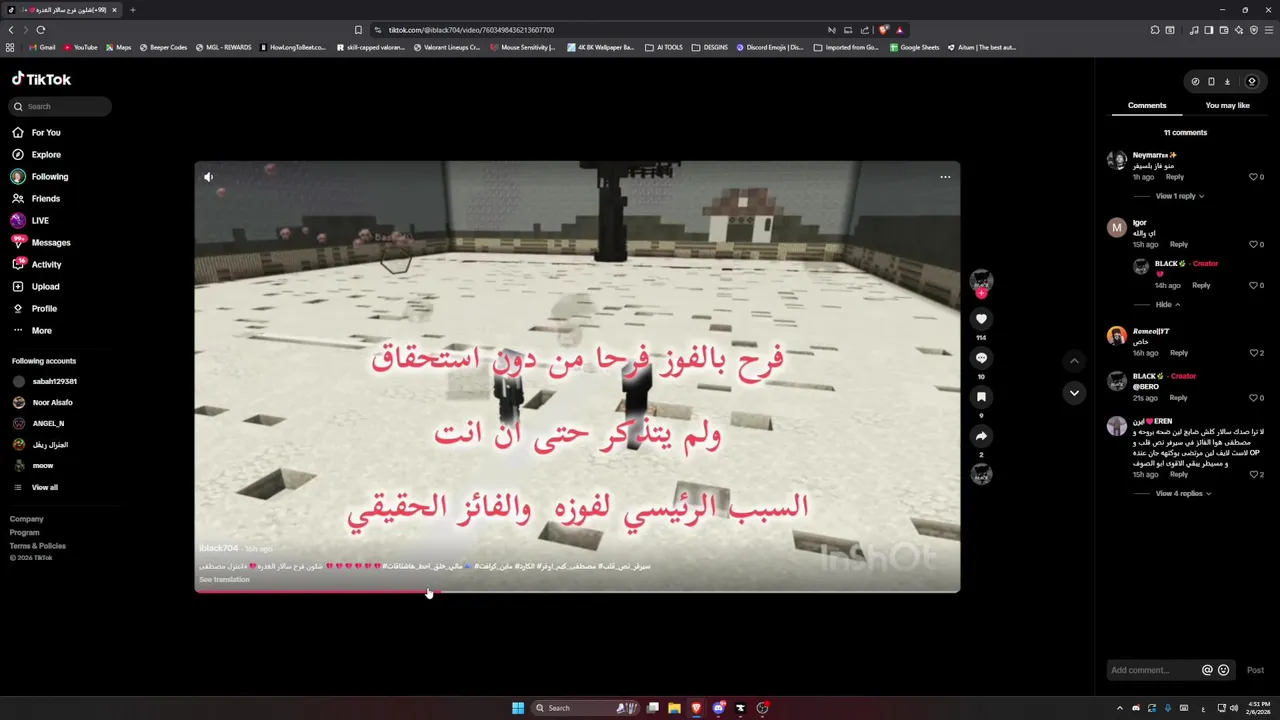Insert a mention with the @ icon

coord(1207,670)
